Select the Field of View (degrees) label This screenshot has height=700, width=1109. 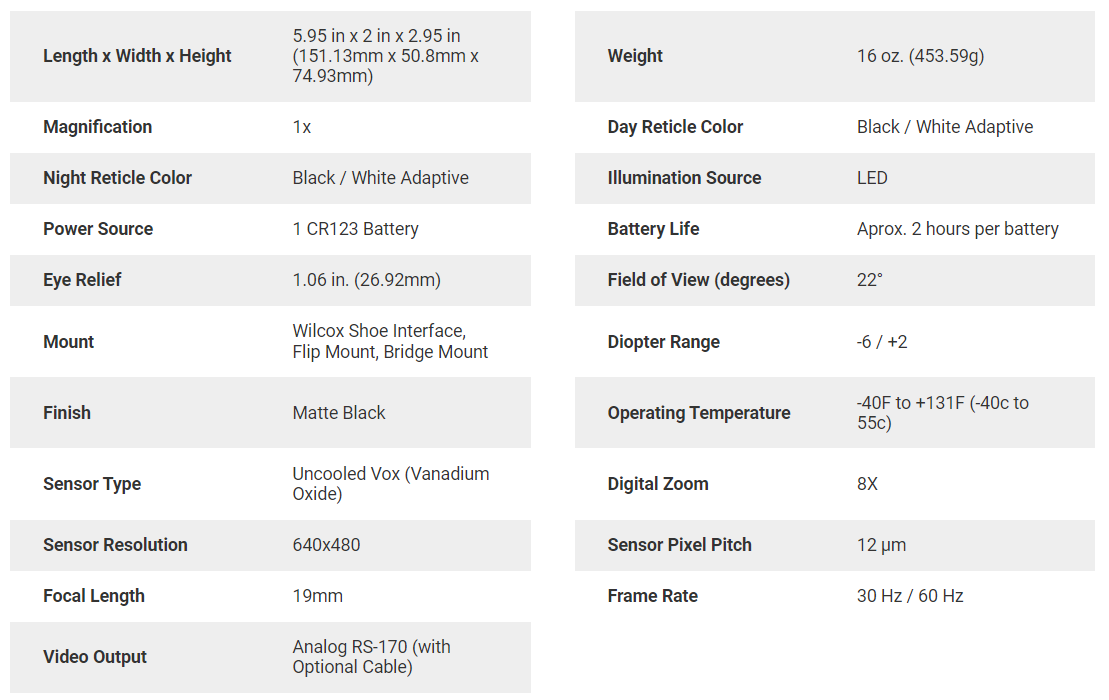click(x=698, y=280)
